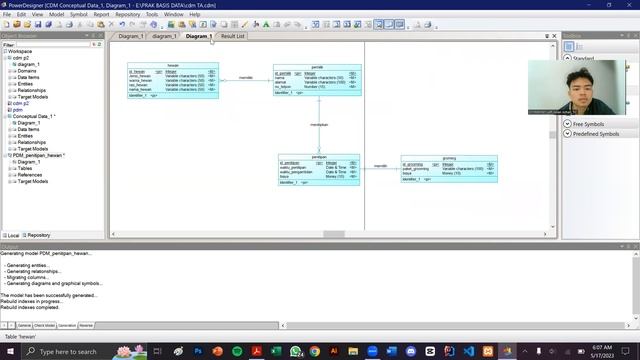The width and height of the screenshot is (640, 360).
Task: Click the Windows taskbar search box
Action: (x=85, y=351)
